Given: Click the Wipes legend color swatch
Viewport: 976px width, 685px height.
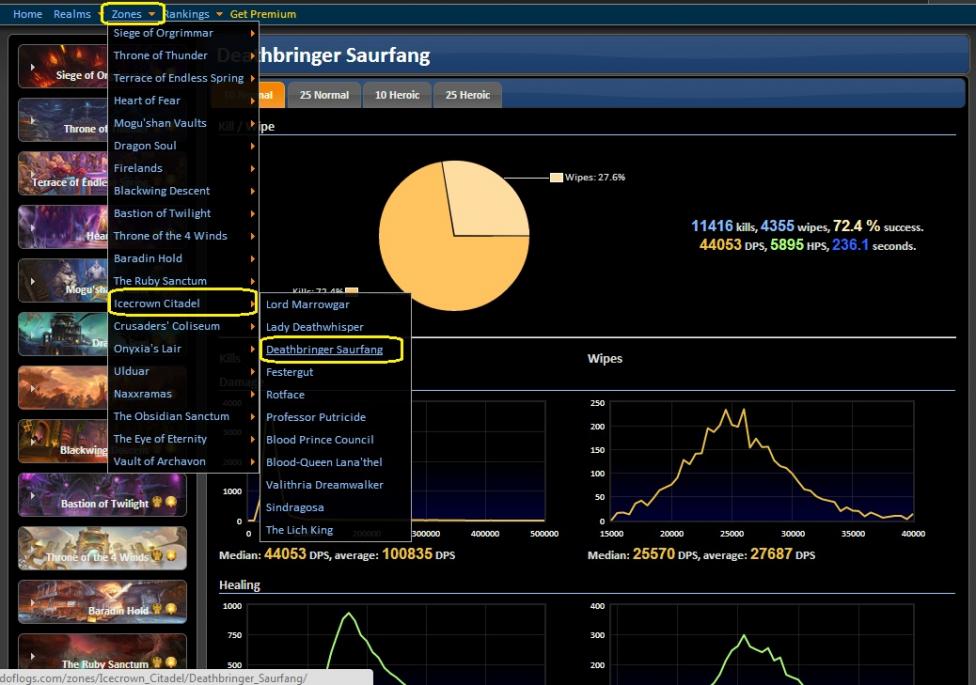Looking at the screenshot, I should click(x=556, y=177).
